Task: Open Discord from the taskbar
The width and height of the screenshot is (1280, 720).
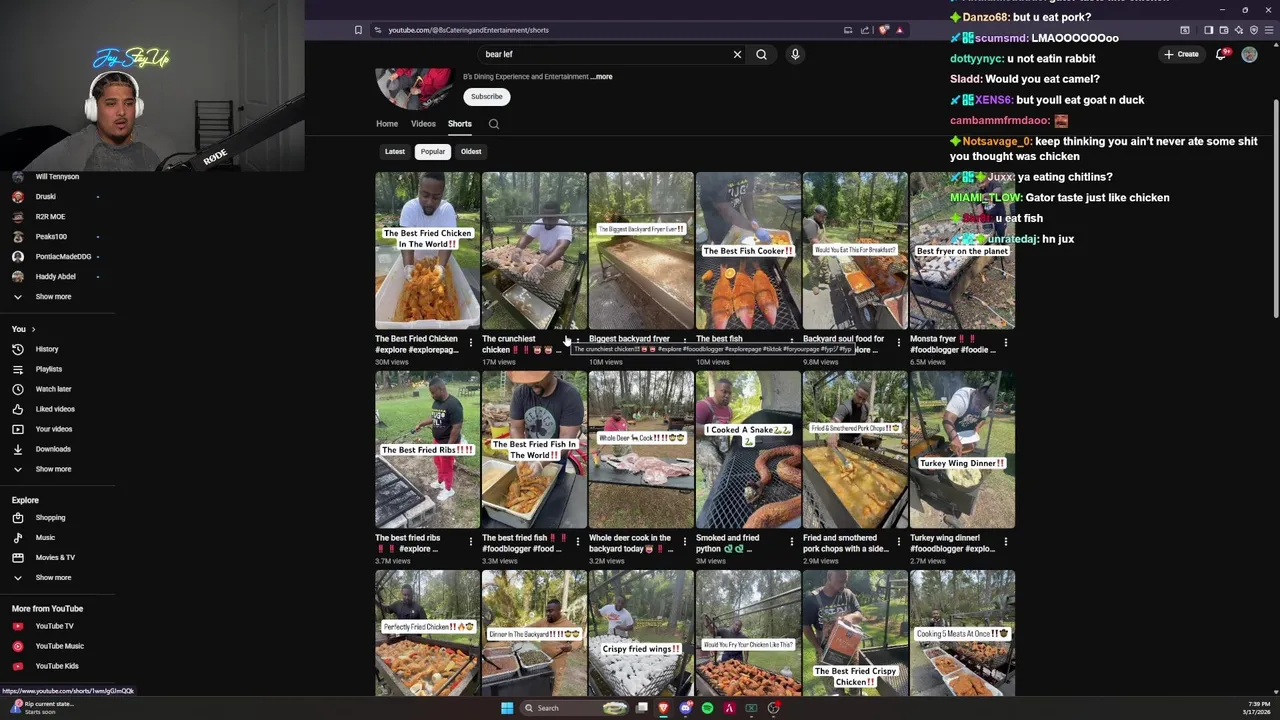Action: [685, 708]
